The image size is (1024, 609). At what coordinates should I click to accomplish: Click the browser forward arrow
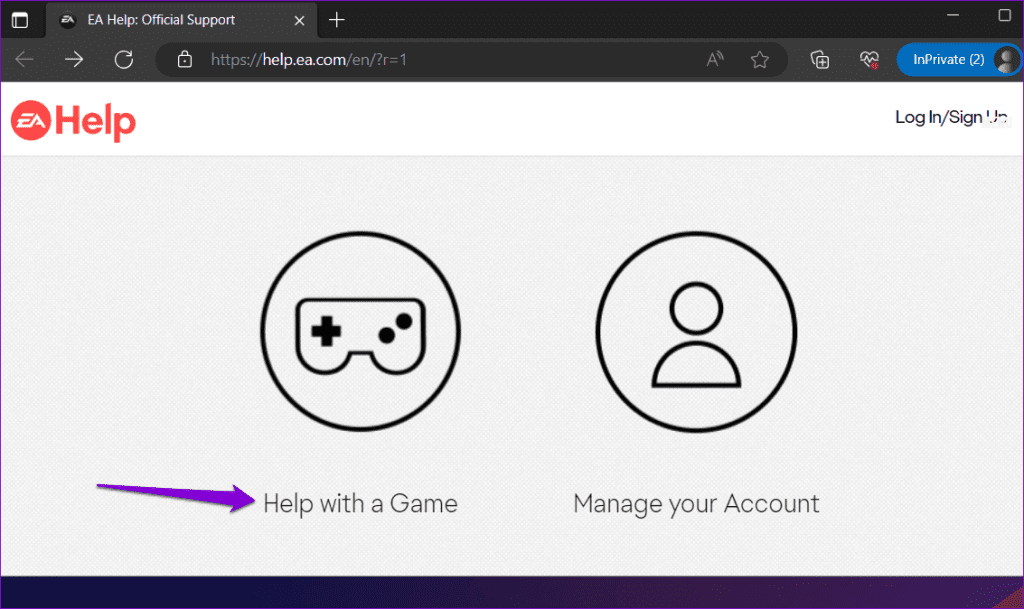pyautogui.click(x=74, y=60)
